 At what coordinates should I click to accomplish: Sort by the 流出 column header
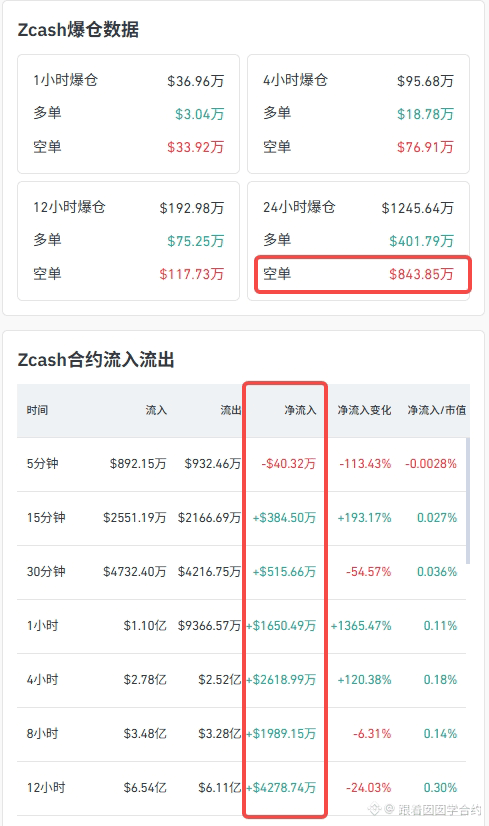click(231, 410)
